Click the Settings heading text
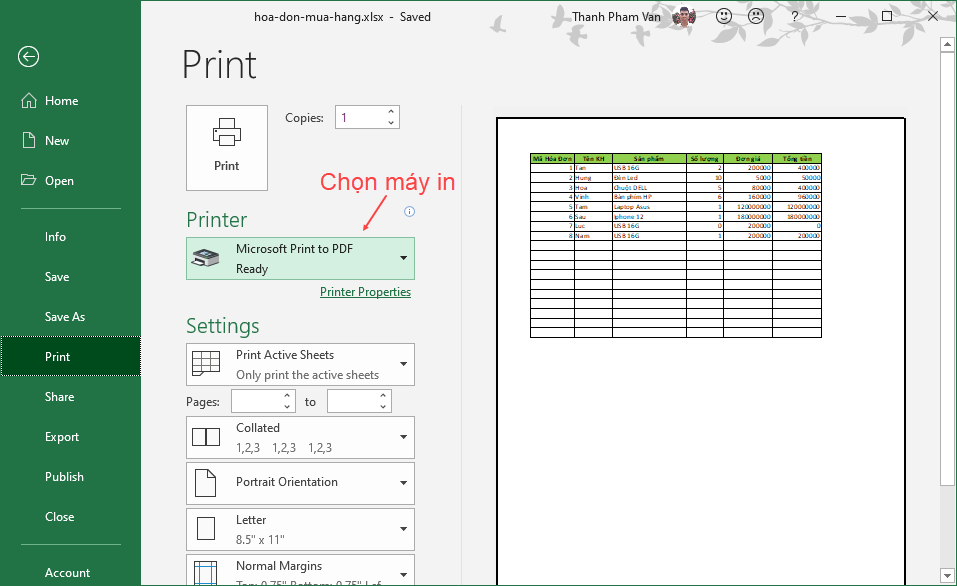The width and height of the screenshot is (957, 586). (x=223, y=326)
